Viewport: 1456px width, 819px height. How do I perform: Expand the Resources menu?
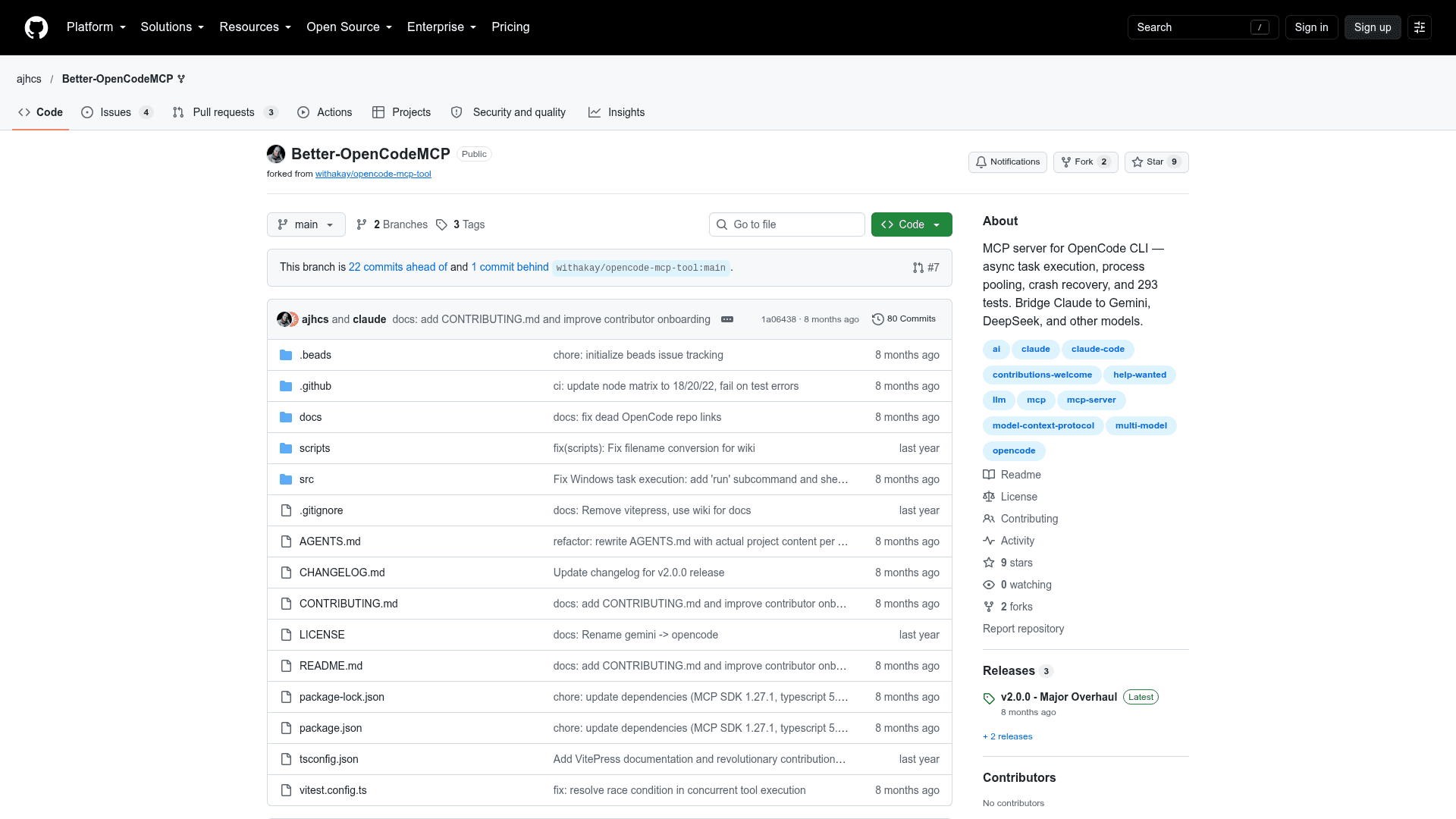pos(256,27)
